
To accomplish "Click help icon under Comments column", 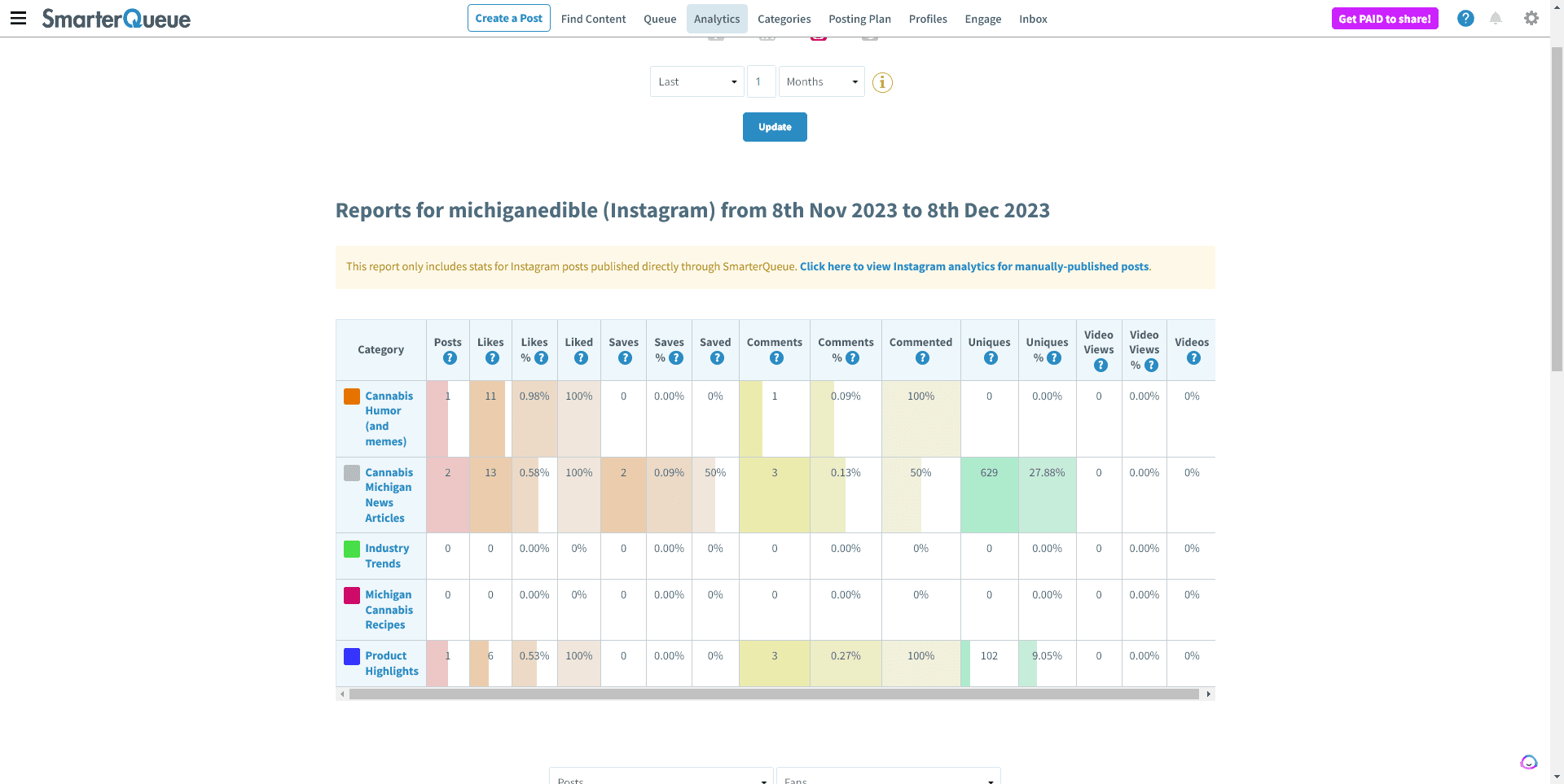I will coord(776,358).
